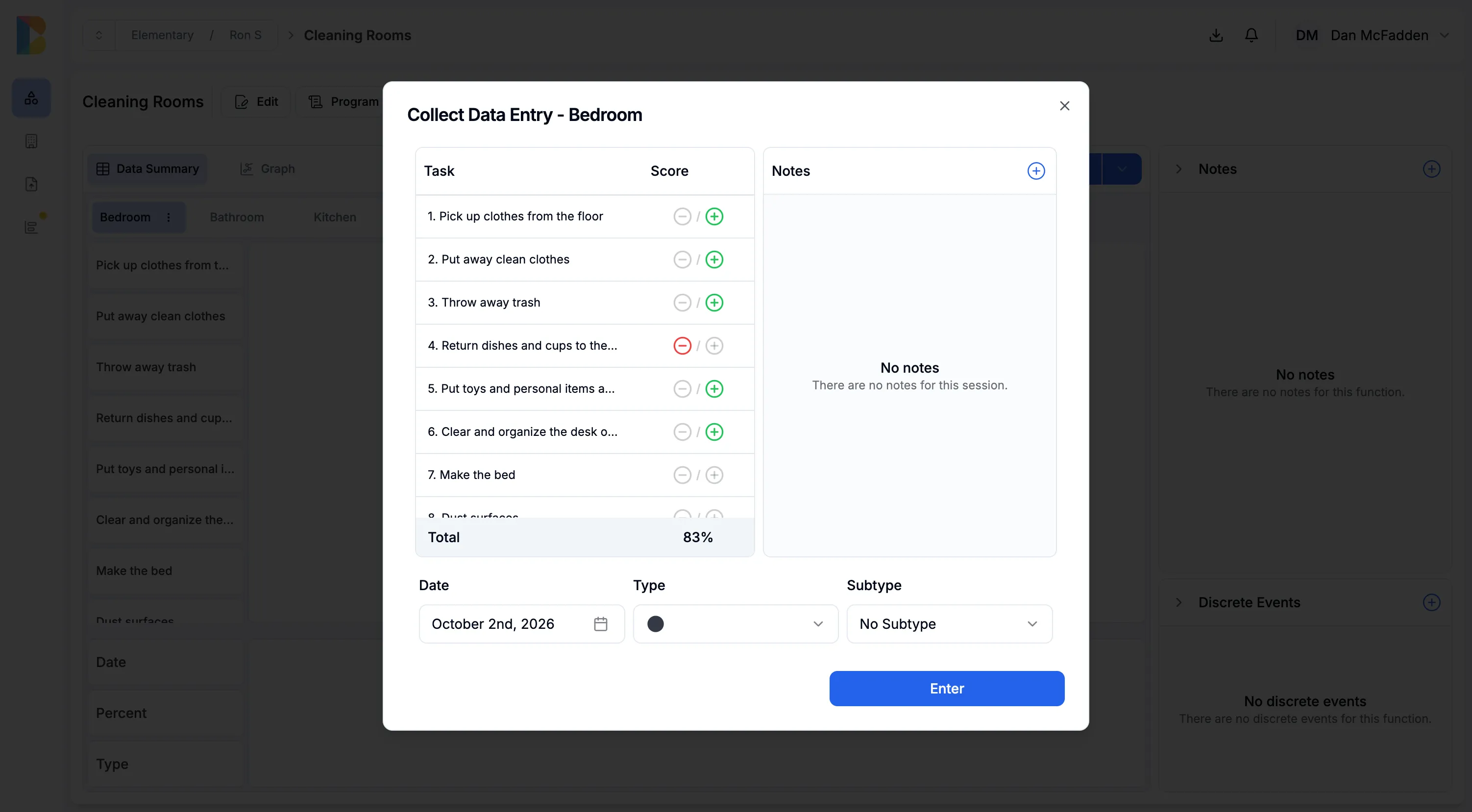Mark minus for Clear and organize the desk
Screen dimensions: 1472x812
682,432
